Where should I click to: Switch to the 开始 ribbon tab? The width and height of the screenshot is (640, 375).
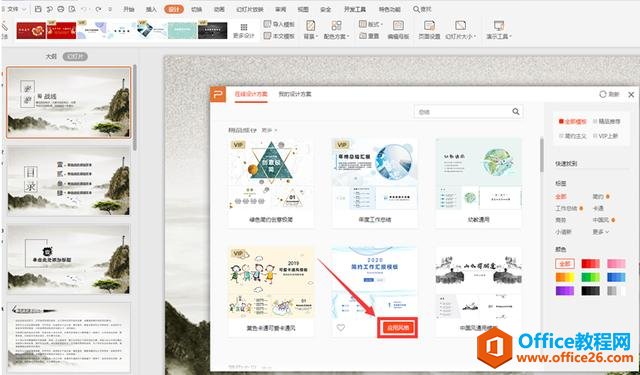pos(129,9)
